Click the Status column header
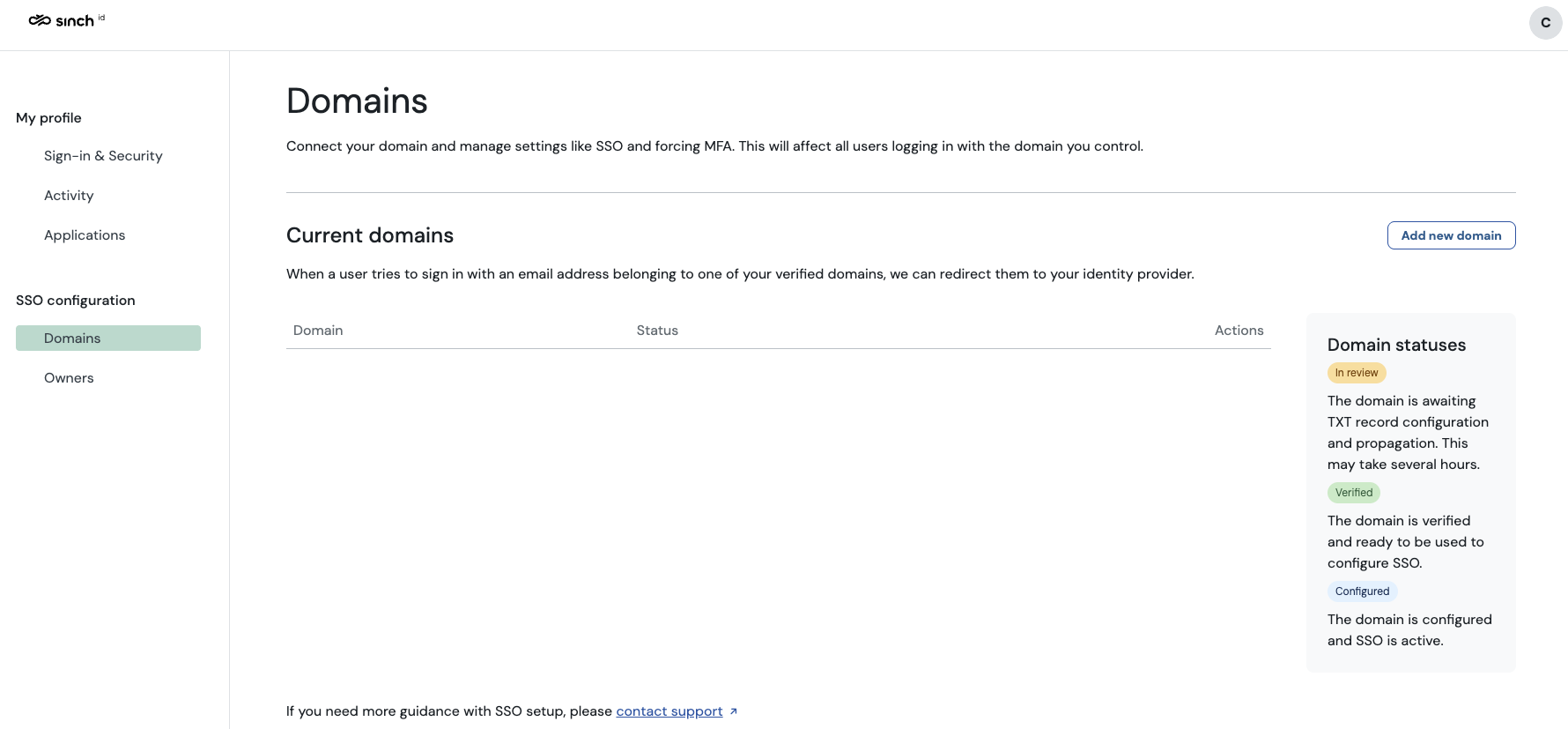 (x=657, y=331)
